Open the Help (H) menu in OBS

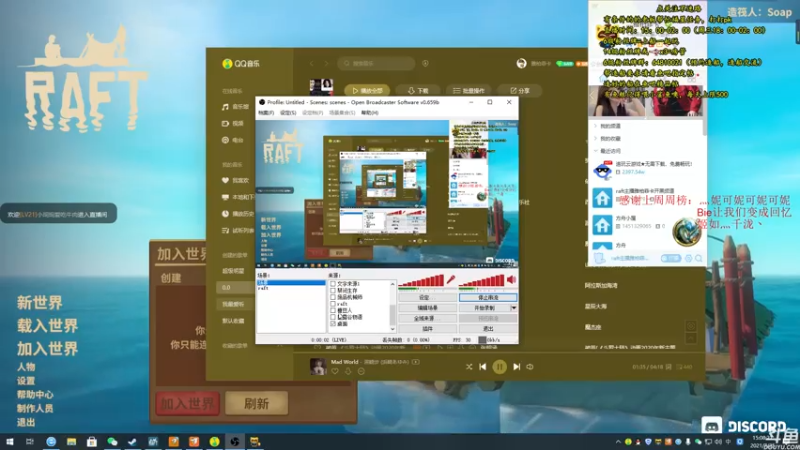click(x=370, y=113)
